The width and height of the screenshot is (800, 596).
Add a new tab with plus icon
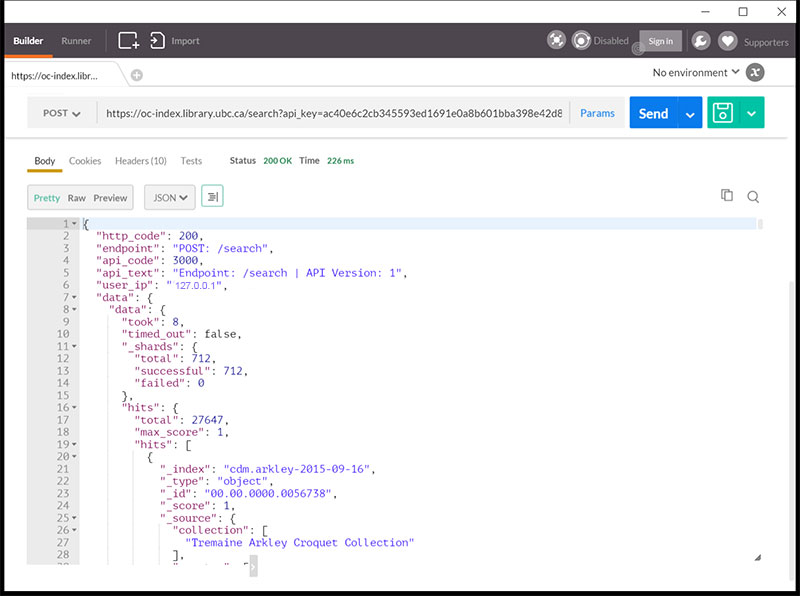[137, 76]
